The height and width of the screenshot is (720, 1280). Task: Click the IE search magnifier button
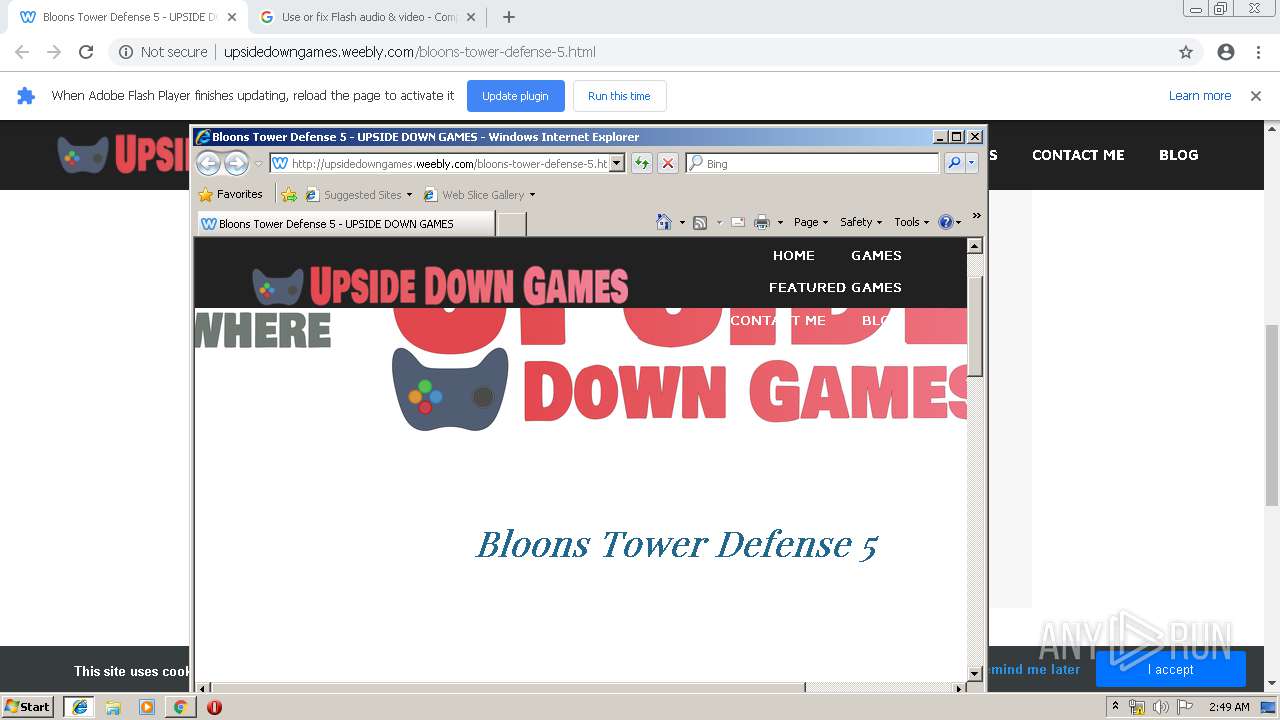coord(954,163)
